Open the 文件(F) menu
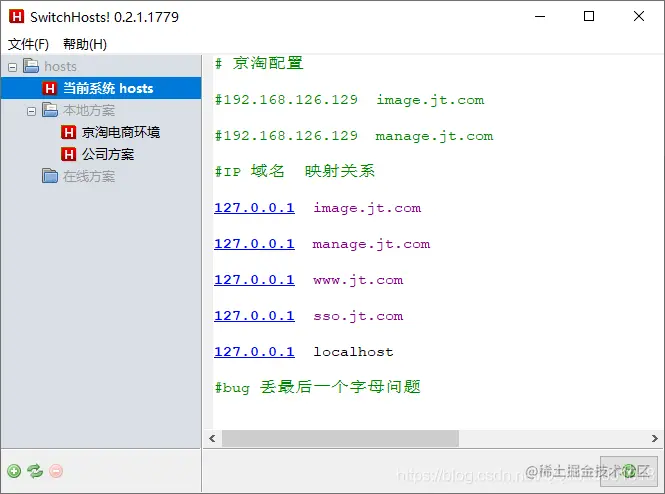Image resolution: width=665 pixels, height=494 pixels. click(28, 44)
